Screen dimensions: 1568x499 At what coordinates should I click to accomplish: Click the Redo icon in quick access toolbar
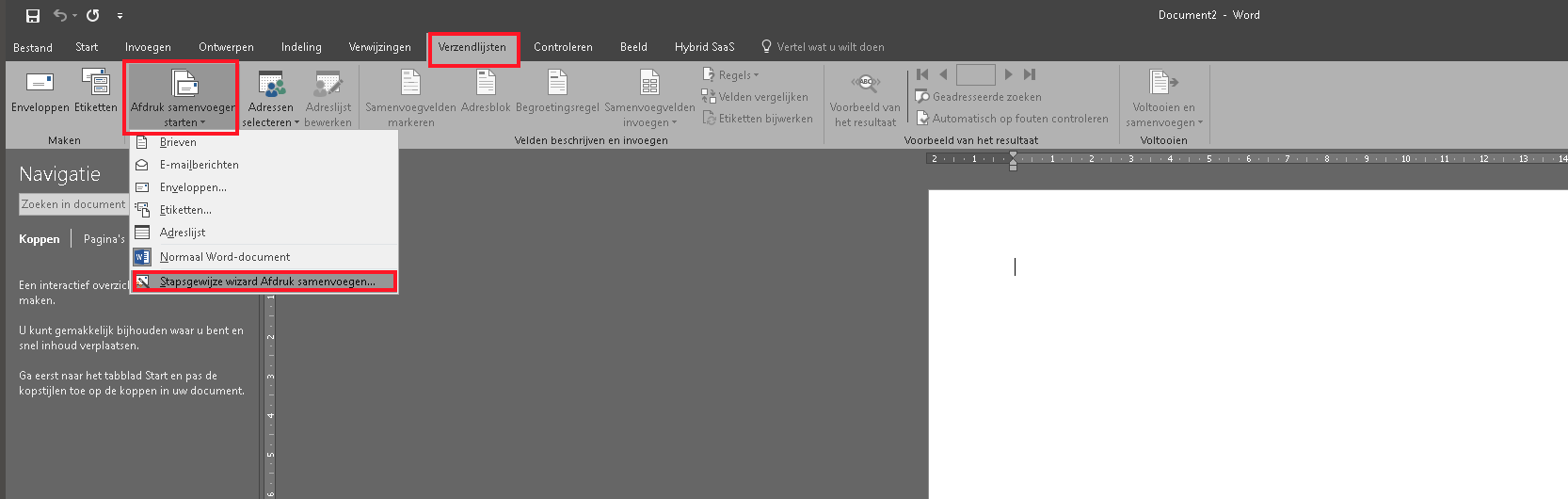pos(92,15)
